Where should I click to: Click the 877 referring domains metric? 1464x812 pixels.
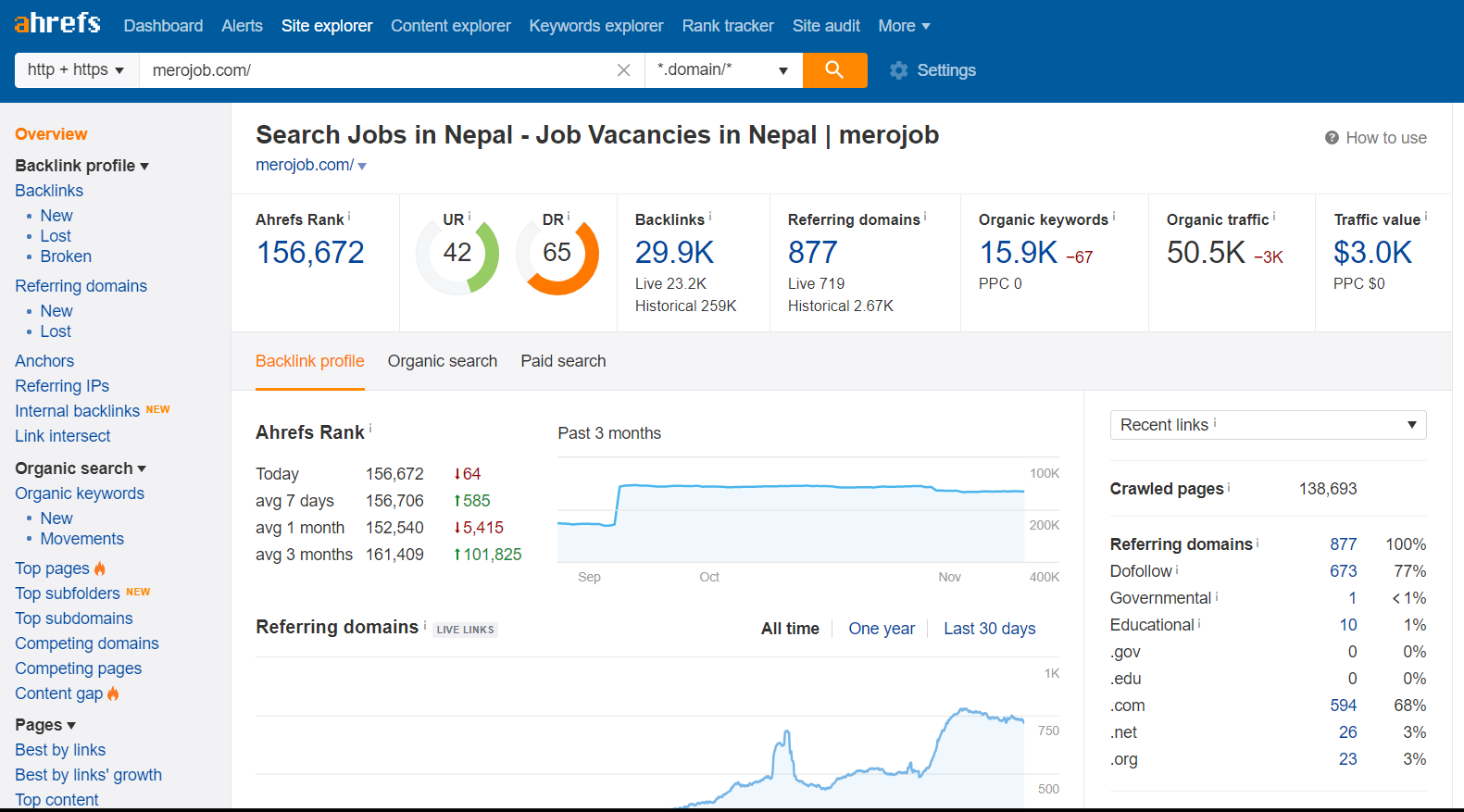812,253
